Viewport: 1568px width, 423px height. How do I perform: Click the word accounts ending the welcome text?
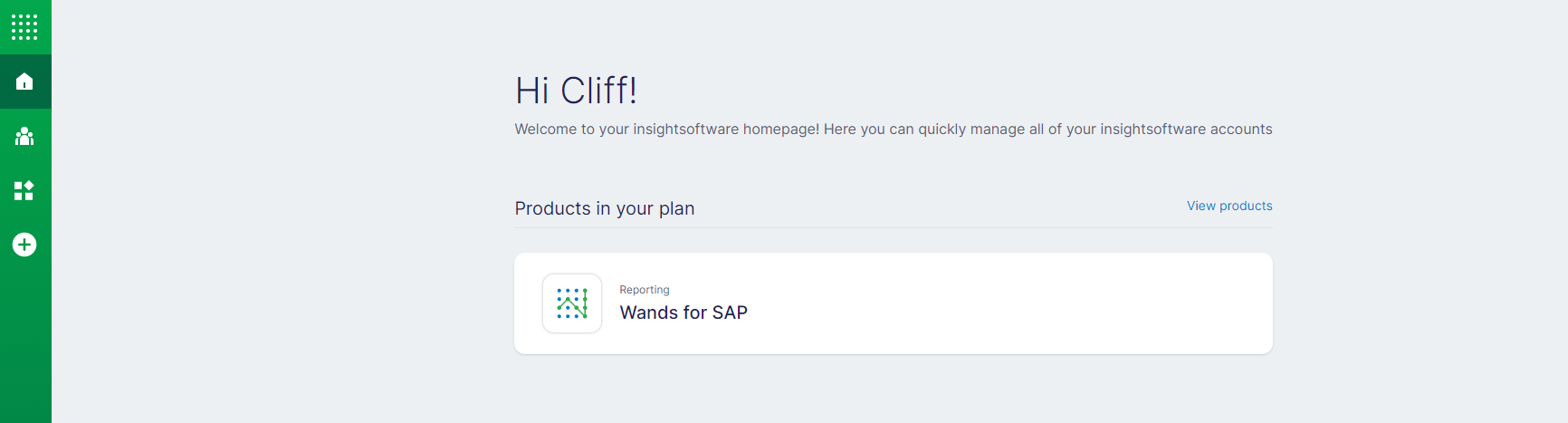click(1241, 130)
